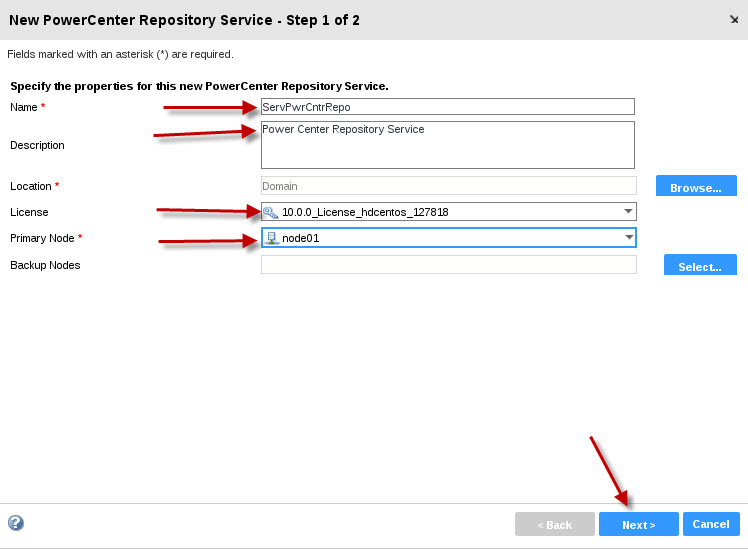Click the Cancel button
The image size is (748, 549).
coord(711,524)
